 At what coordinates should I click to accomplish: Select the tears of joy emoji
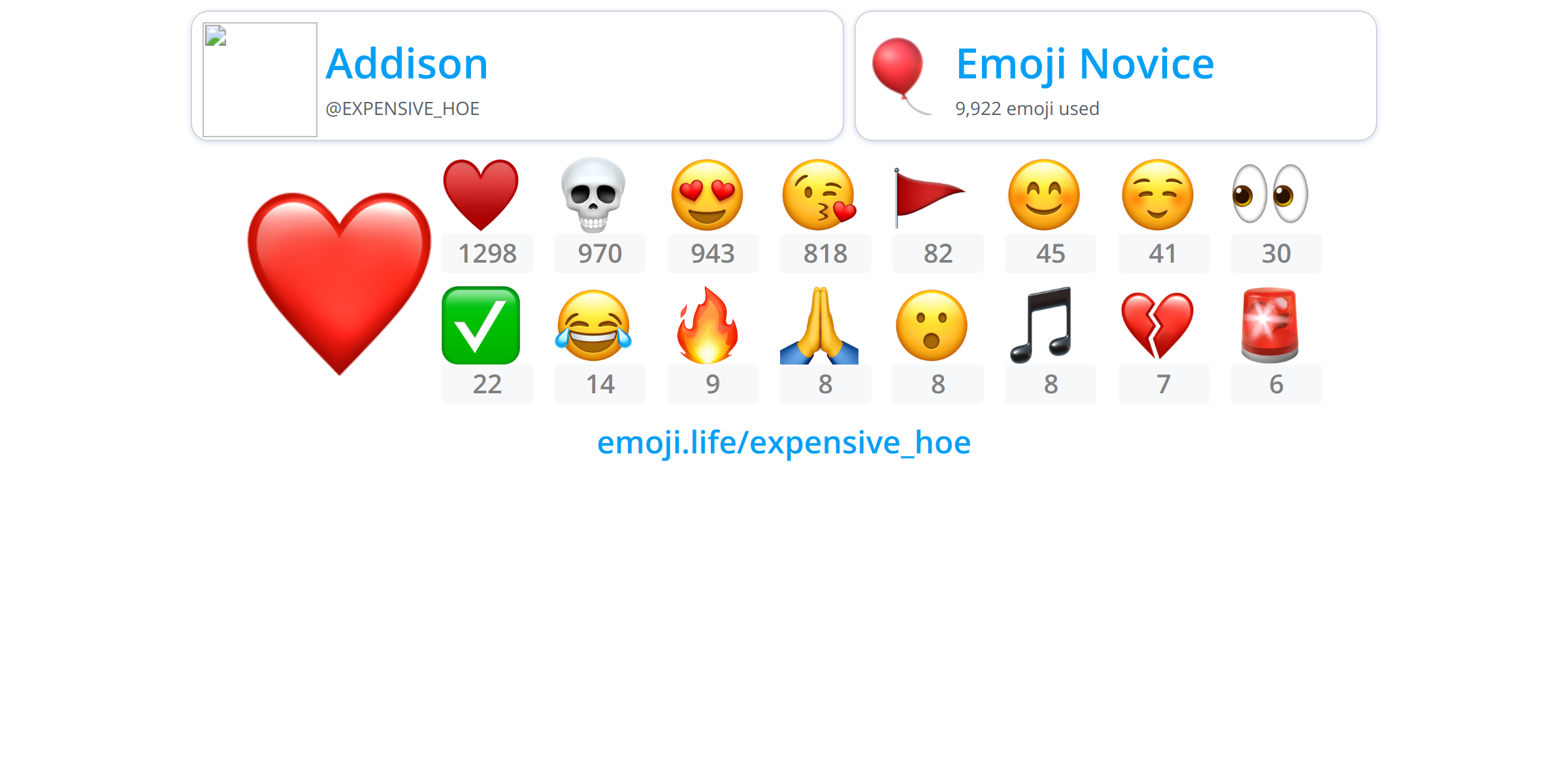593,325
